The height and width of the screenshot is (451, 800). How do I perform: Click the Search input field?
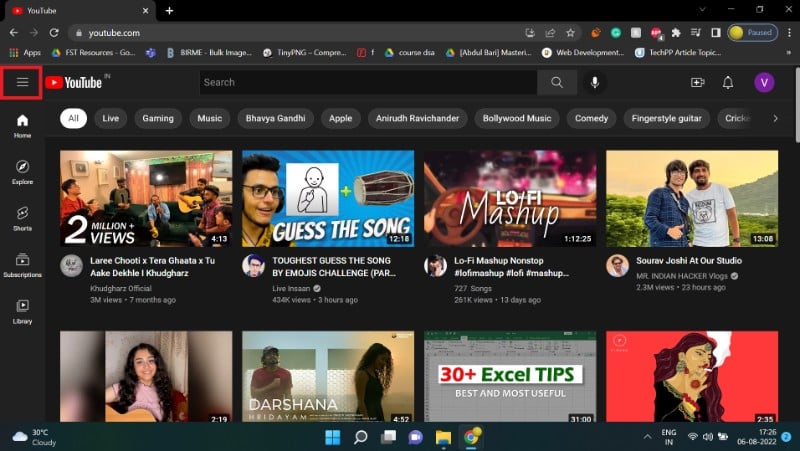click(x=368, y=82)
